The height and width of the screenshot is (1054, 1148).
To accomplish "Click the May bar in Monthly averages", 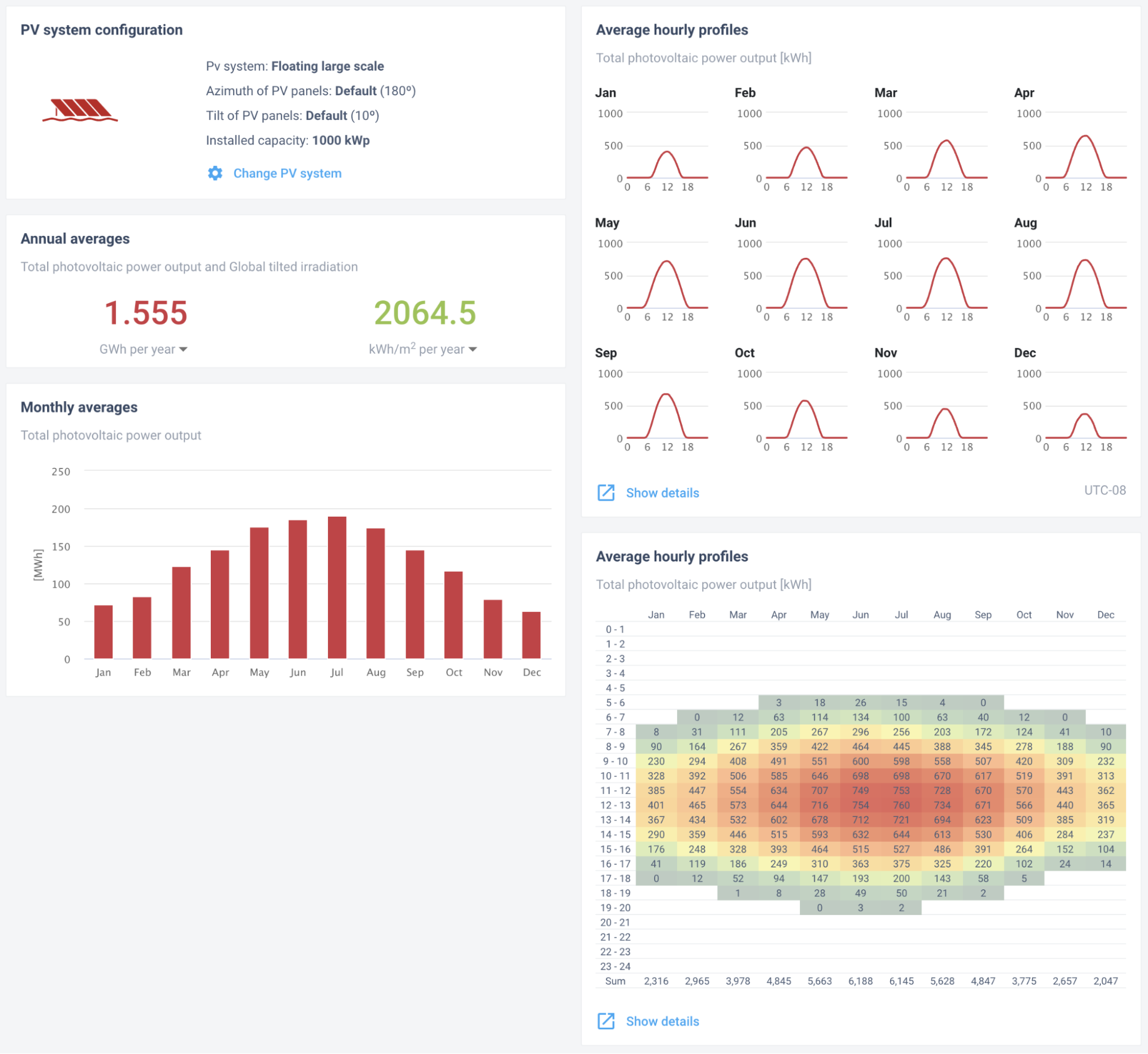I will pos(259,593).
